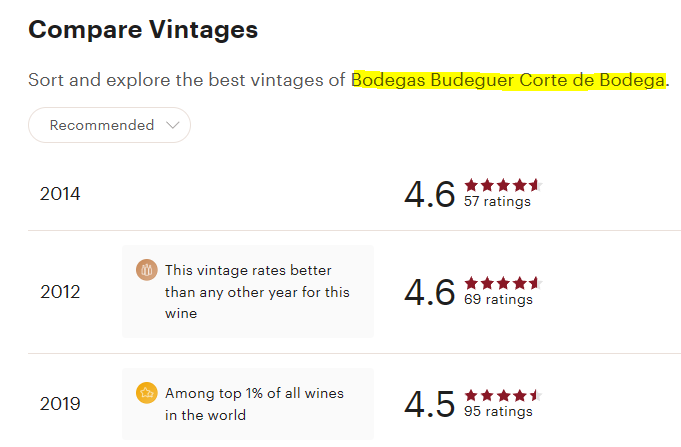
Task: Click the star rating icons for 2012
Action: pos(503,283)
